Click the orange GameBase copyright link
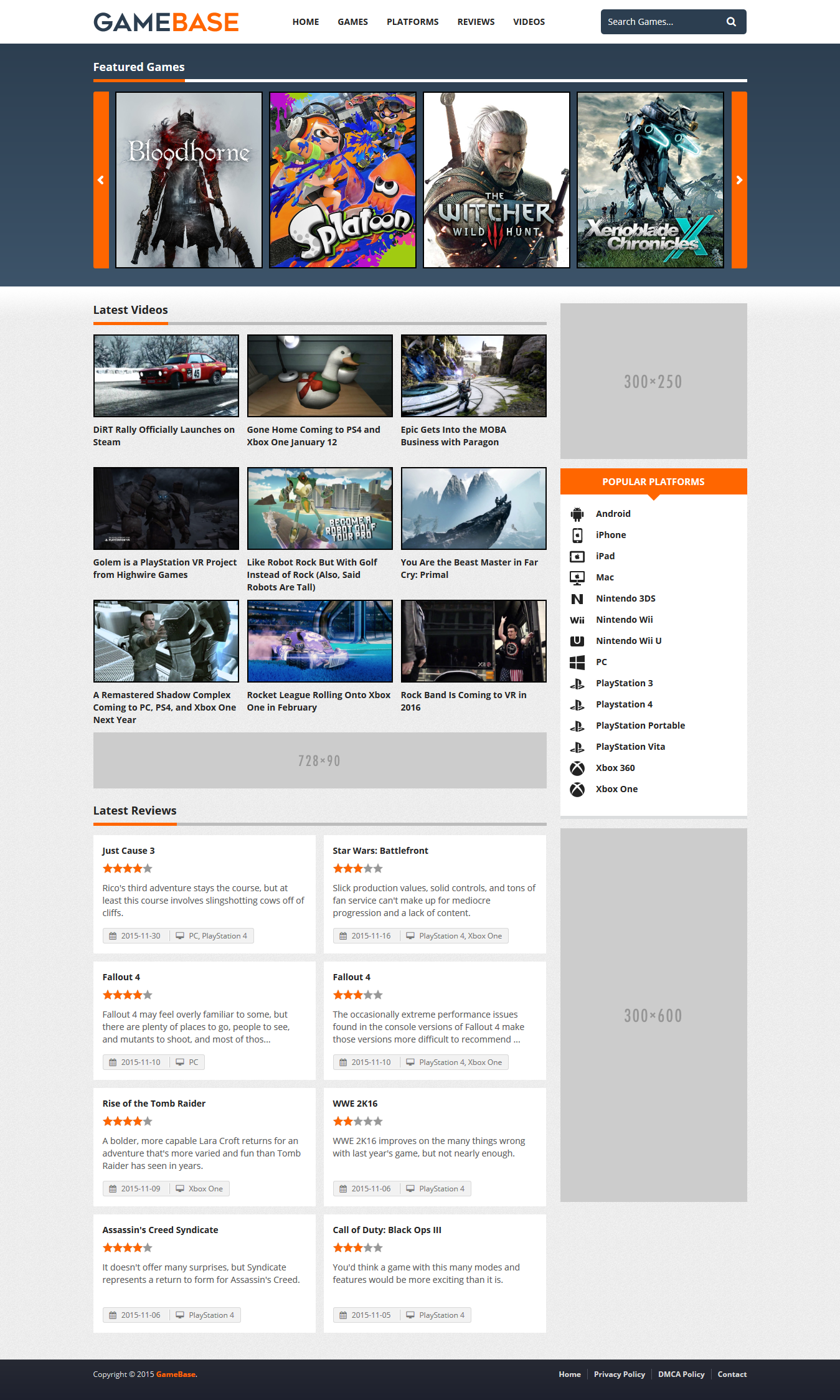 coord(176,1374)
